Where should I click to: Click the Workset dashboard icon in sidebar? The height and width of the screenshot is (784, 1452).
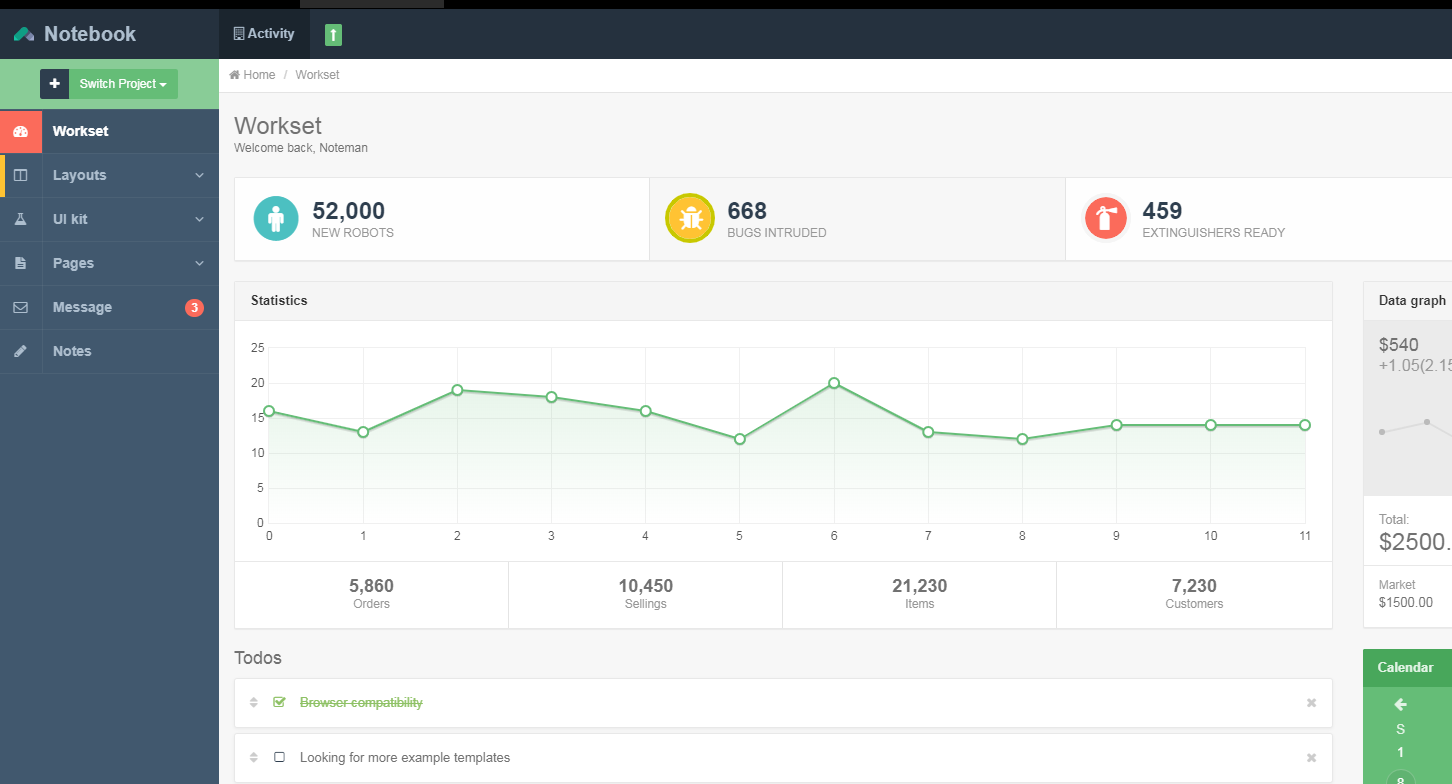pyautogui.click(x=21, y=132)
